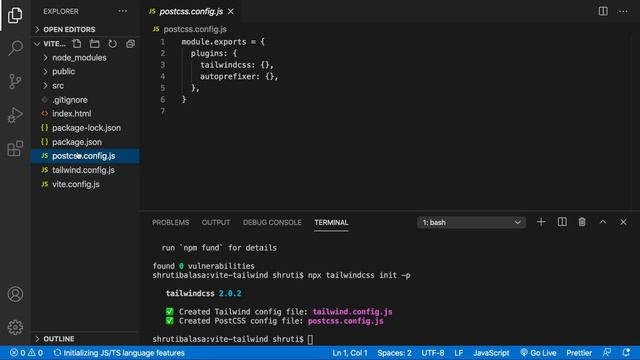The height and width of the screenshot is (360, 640).
Task: Select the Terminal tab
Action: pyautogui.click(x=331, y=222)
